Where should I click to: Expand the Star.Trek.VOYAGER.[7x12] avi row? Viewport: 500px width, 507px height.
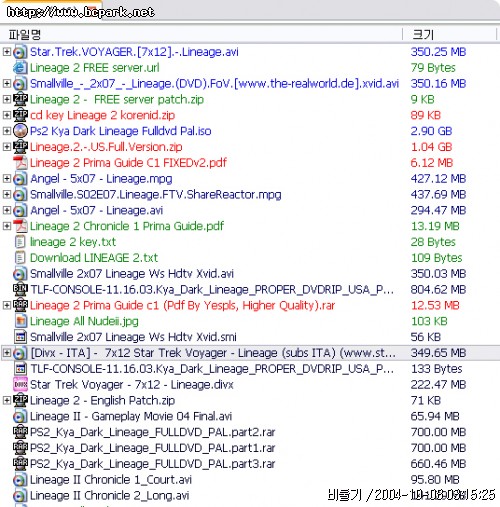tap(7, 52)
